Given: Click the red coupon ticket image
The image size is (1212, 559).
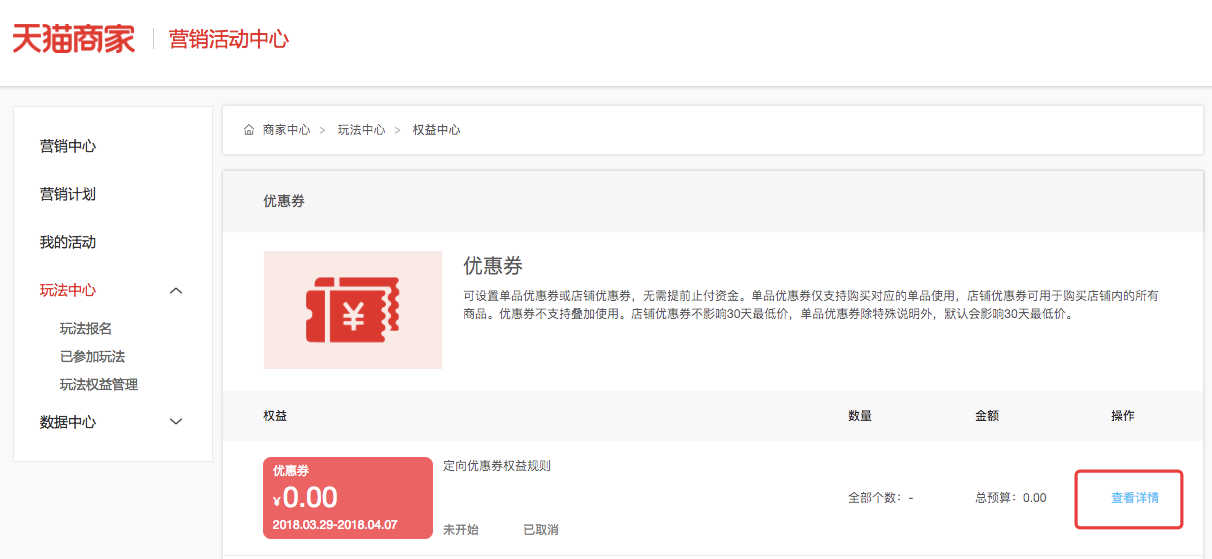Looking at the screenshot, I should 352,310.
